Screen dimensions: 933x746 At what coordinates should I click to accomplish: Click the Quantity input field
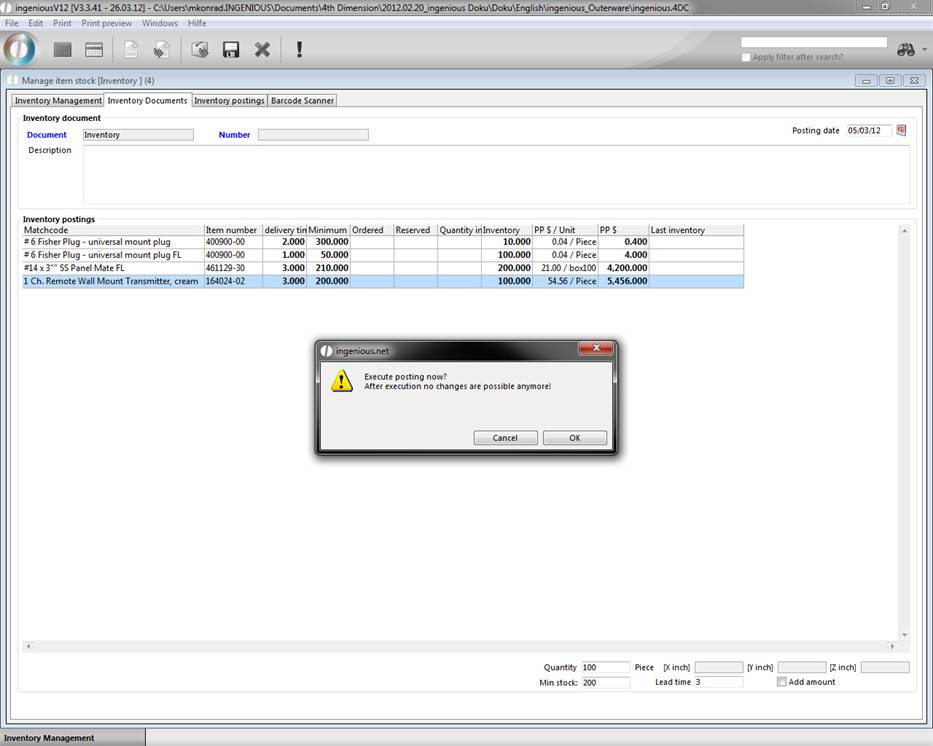[604, 667]
